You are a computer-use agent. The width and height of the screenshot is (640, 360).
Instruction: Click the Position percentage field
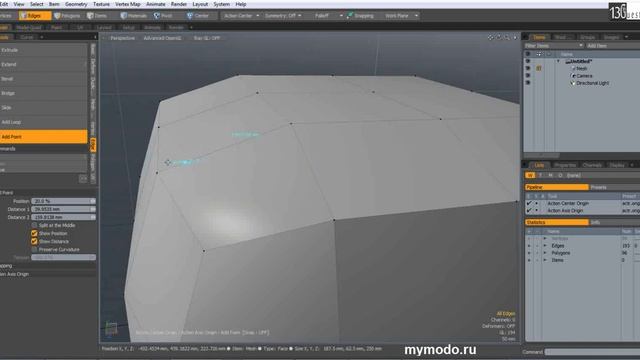point(63,201)
